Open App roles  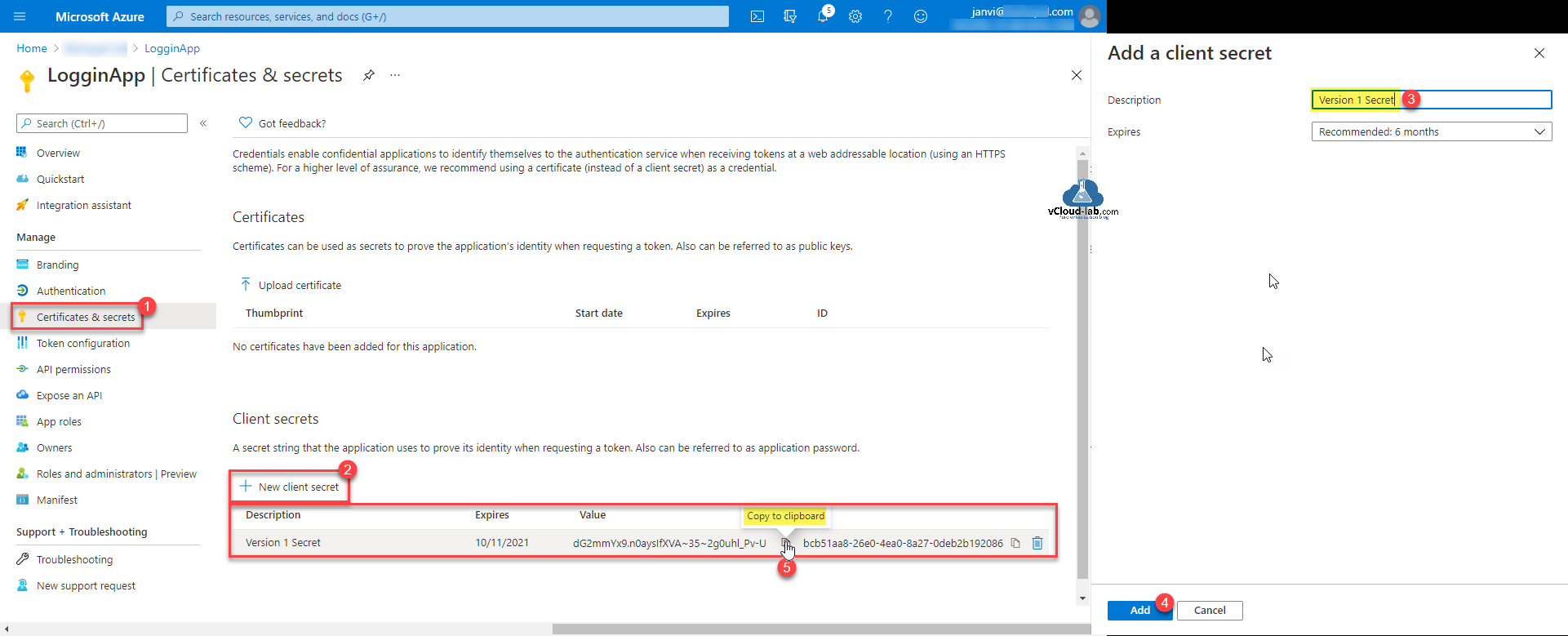pos(59,421)
